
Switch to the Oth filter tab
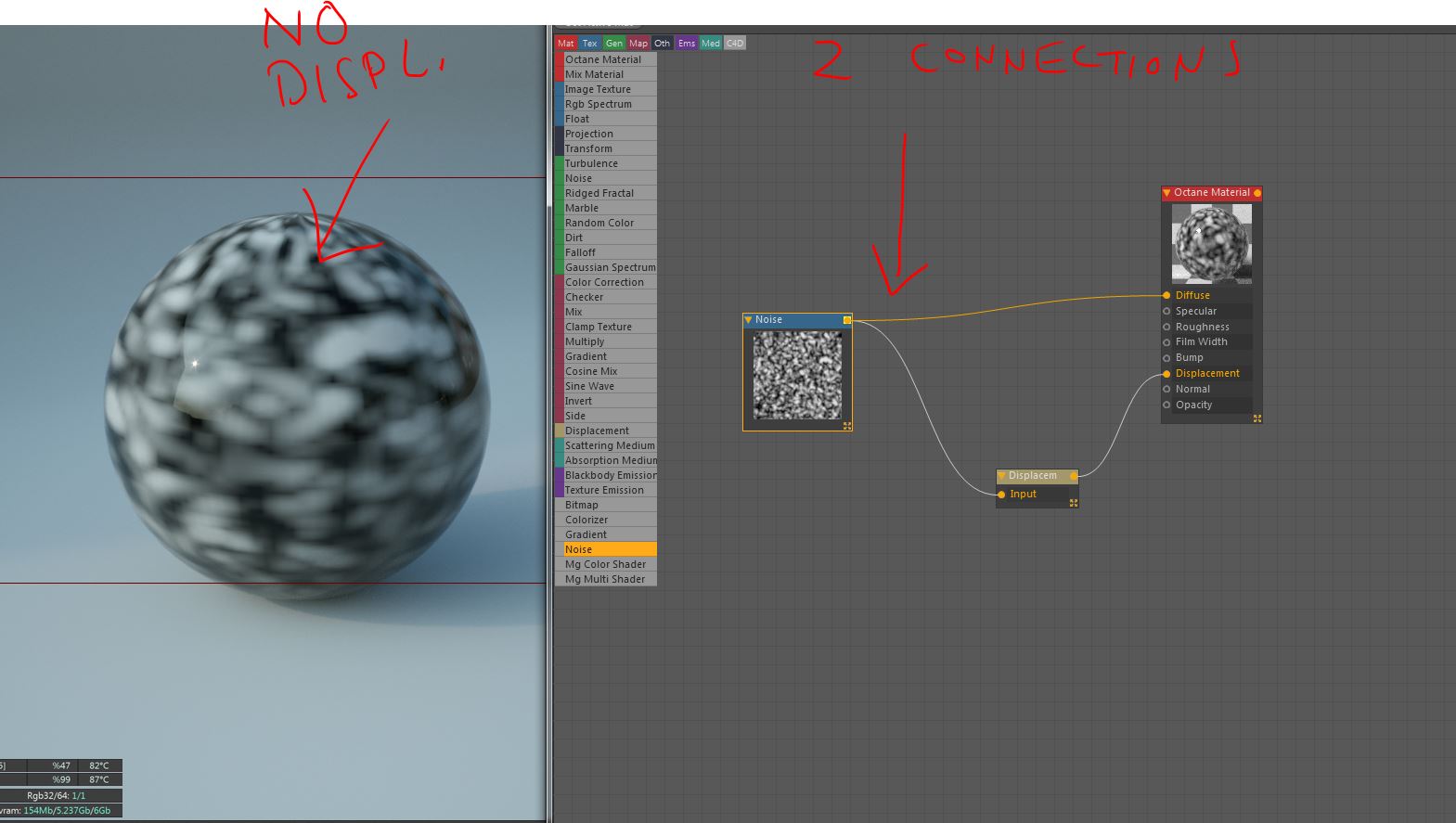pos(662,44)
